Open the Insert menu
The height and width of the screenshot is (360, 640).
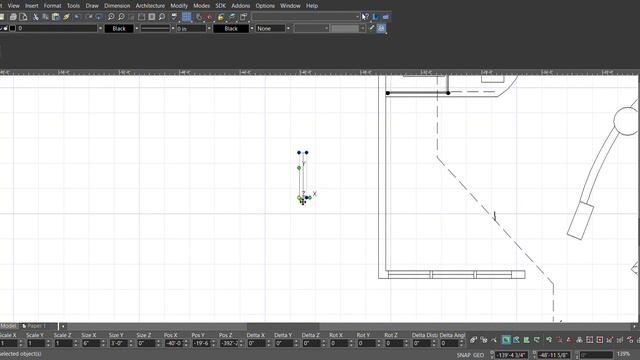(x=31, y=6)
